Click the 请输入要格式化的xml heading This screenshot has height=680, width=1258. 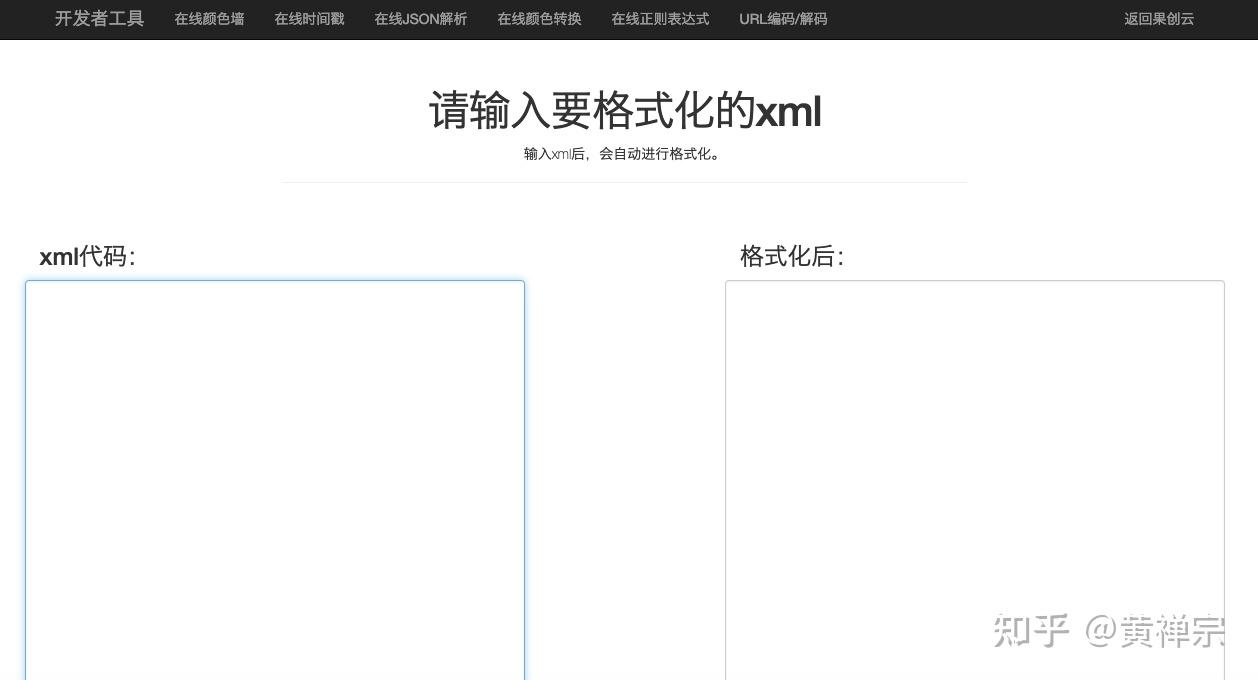coord(624,112)
